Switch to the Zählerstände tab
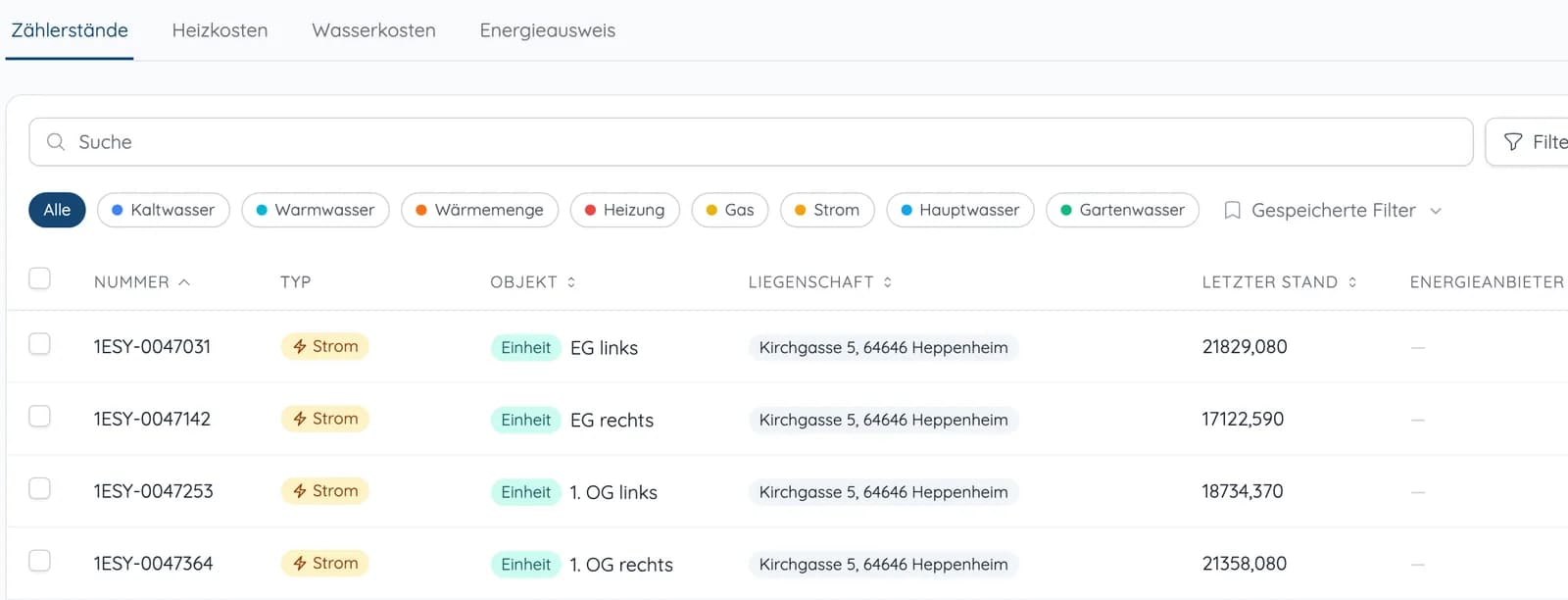 click(x=70, y=30)
